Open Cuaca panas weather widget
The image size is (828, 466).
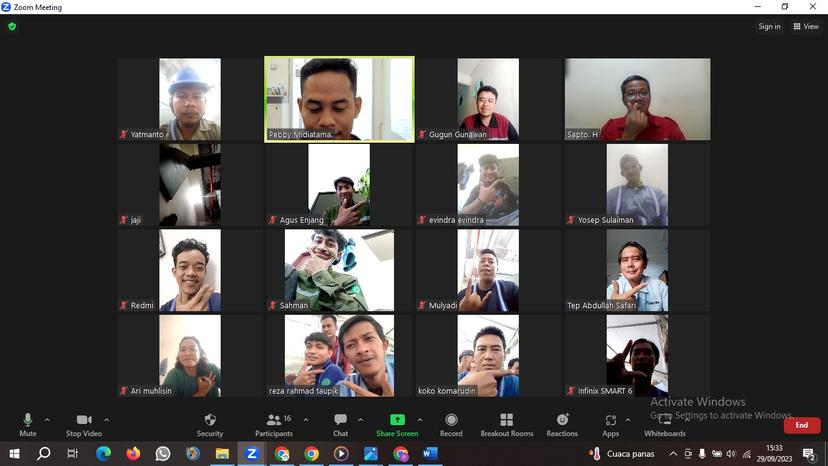(x=622, y=453)
